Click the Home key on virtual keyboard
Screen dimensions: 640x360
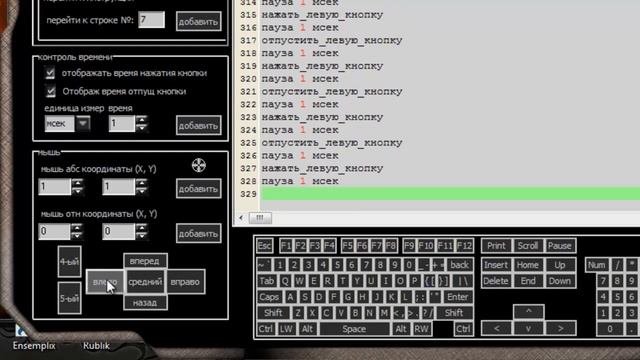pyautogui.click(x=528, y=265)
